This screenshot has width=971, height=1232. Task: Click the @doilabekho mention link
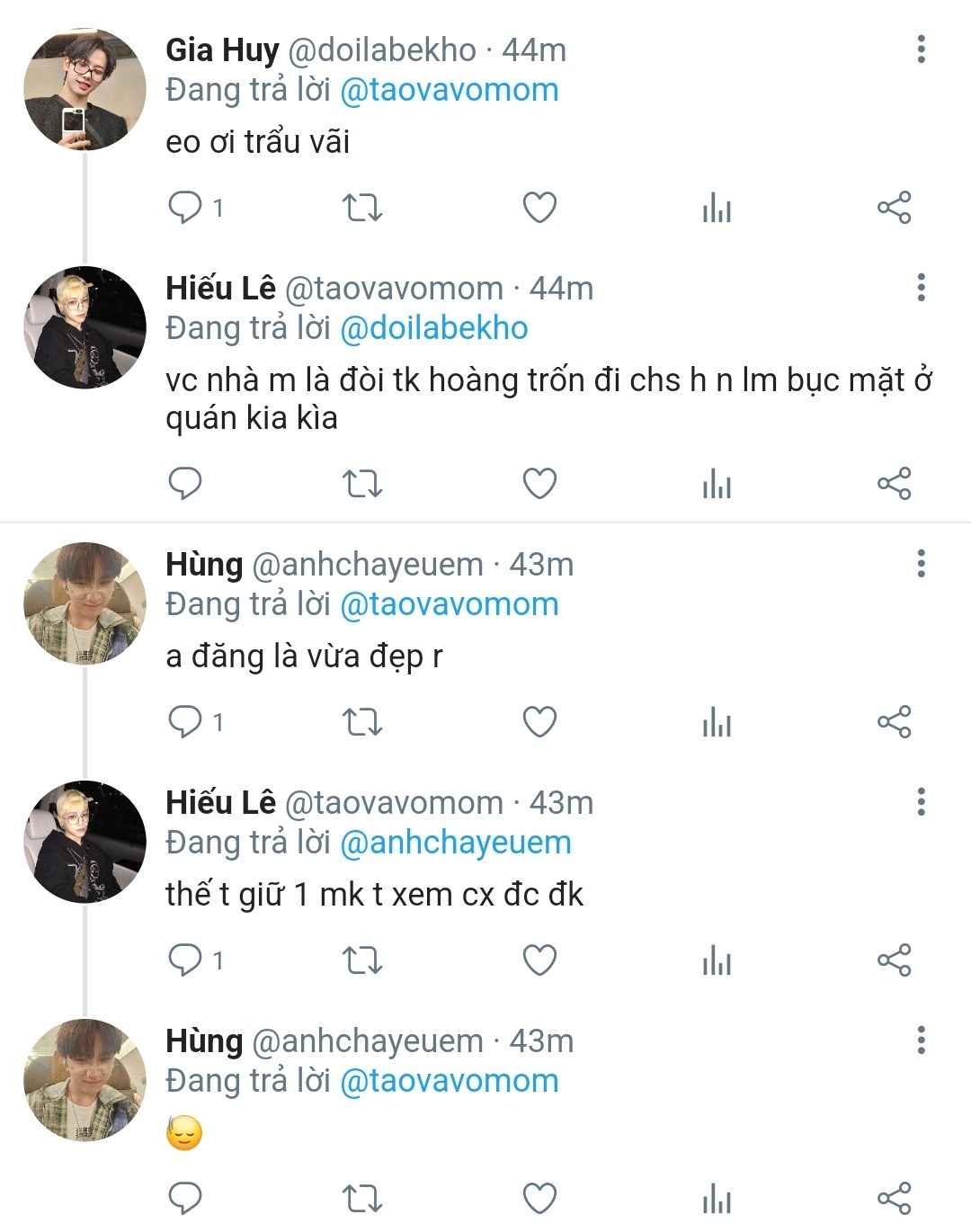tap(434, 328)
